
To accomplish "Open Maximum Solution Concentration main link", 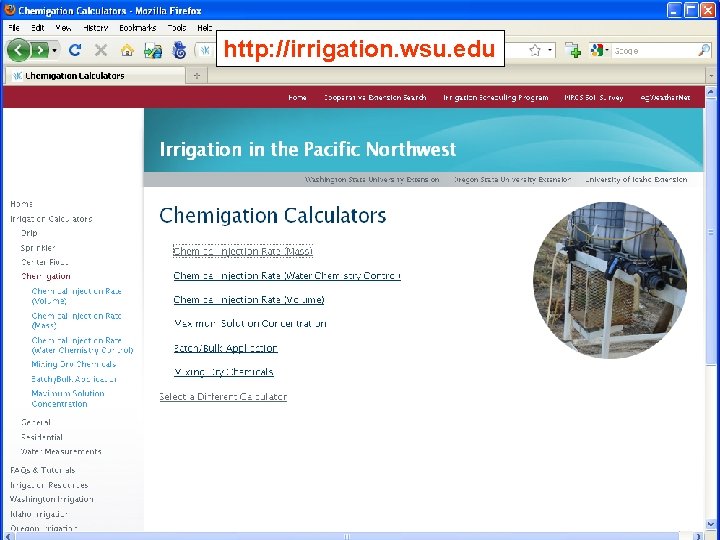I will pyautogui.click(x=250, y=324).
